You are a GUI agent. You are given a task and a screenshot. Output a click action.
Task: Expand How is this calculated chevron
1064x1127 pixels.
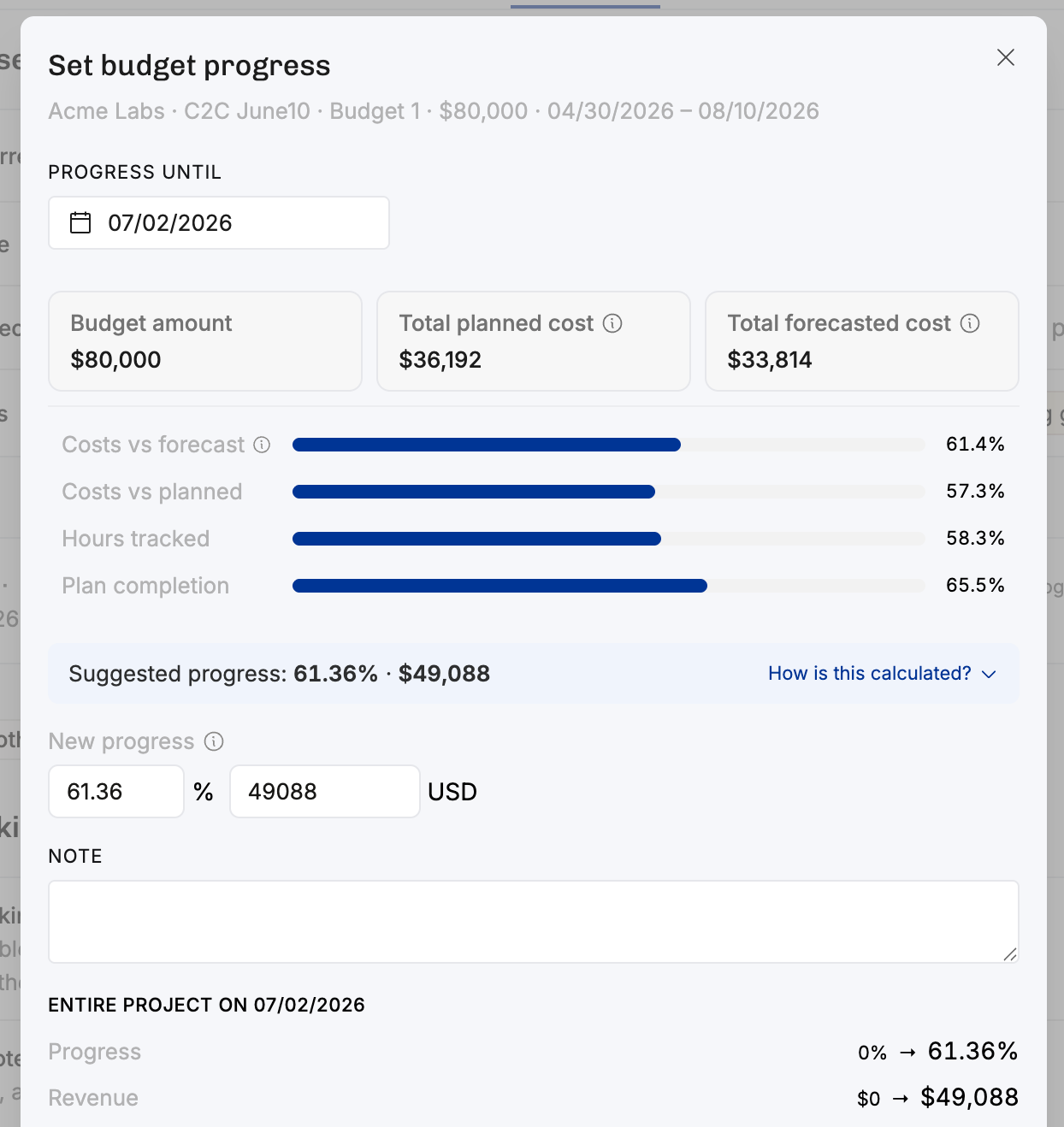[x=990, y=675]
